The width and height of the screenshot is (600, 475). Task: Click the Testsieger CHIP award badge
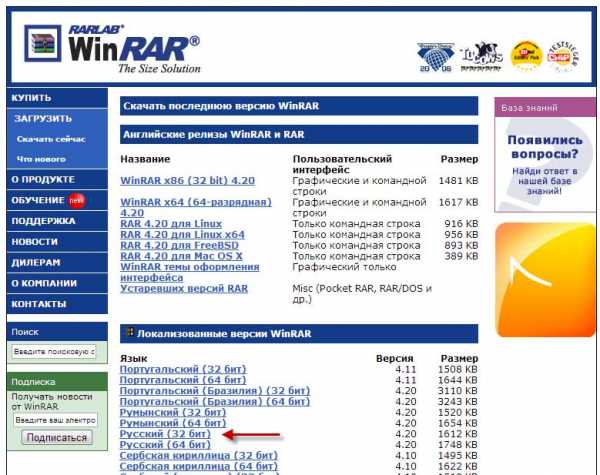[562, 56]
